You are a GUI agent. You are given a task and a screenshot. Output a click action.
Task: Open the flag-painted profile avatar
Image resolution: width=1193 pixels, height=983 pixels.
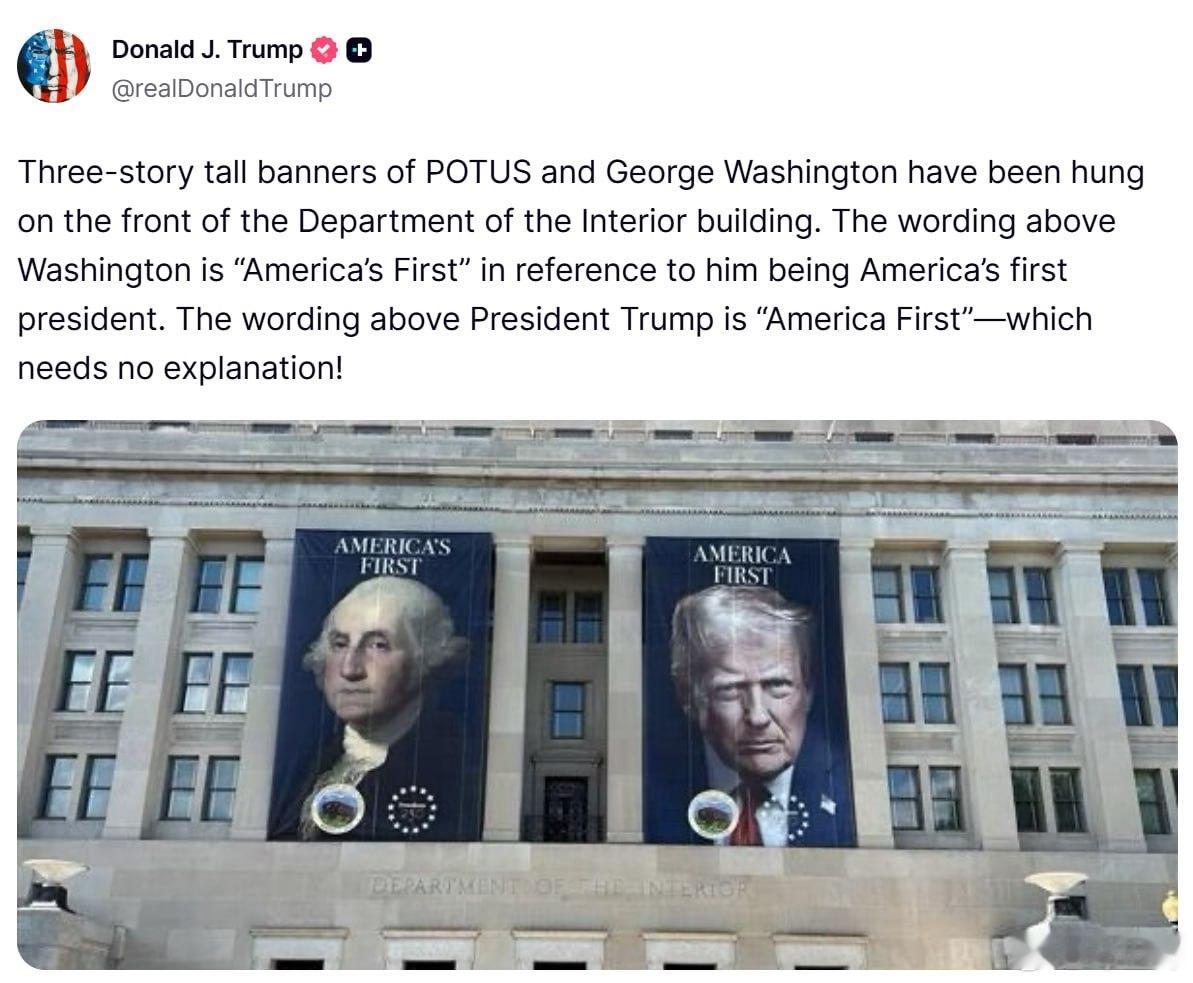54,66
